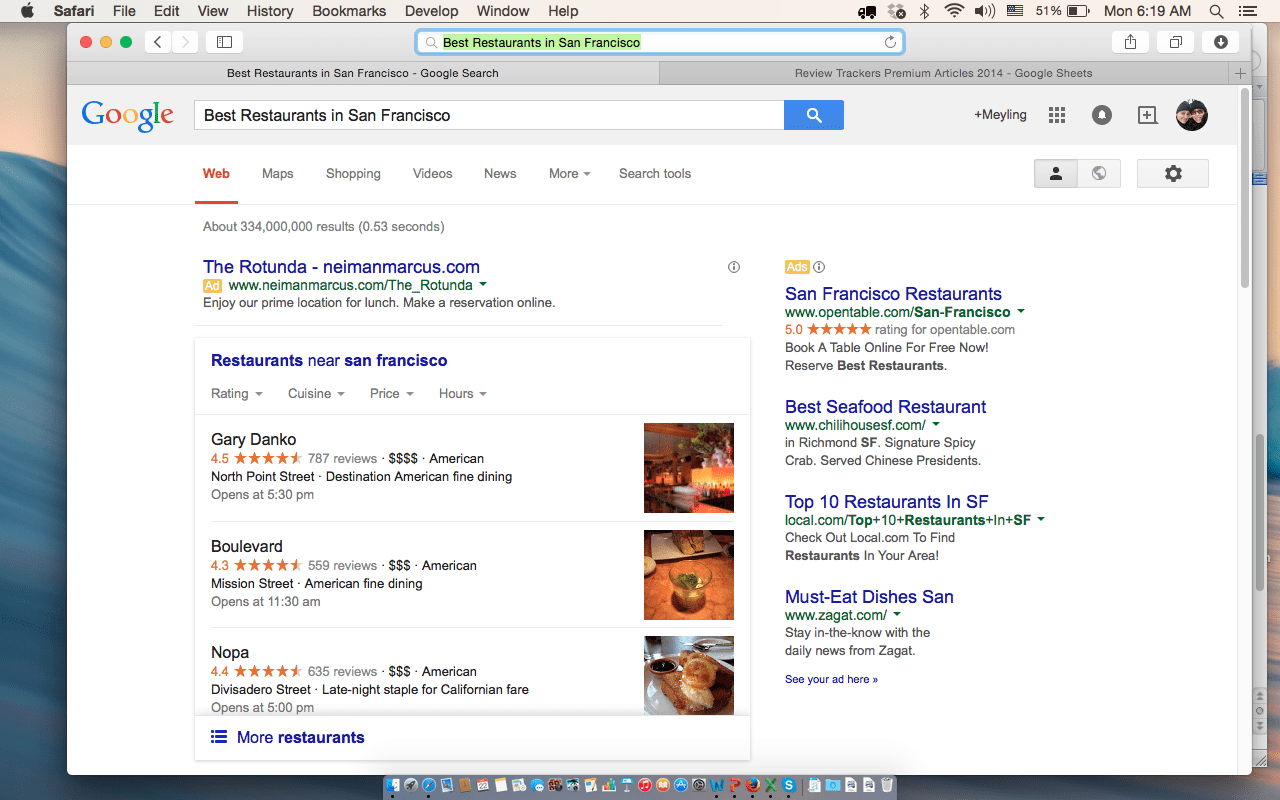Viewport: 1280px width, 800px height.
Task: Open Safari's downloads list
Action: [x=1221, y=42]
